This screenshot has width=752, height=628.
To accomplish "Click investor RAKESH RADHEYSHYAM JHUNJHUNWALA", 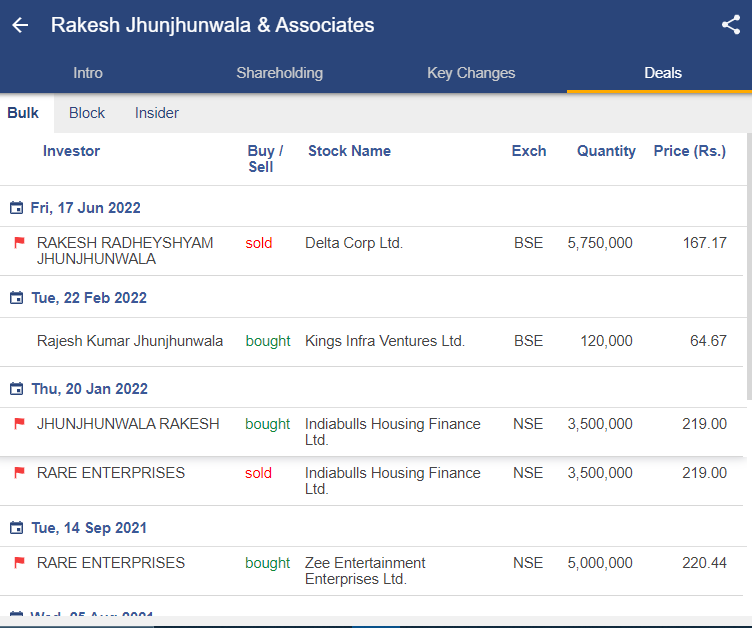I will (x=125, y=251).
